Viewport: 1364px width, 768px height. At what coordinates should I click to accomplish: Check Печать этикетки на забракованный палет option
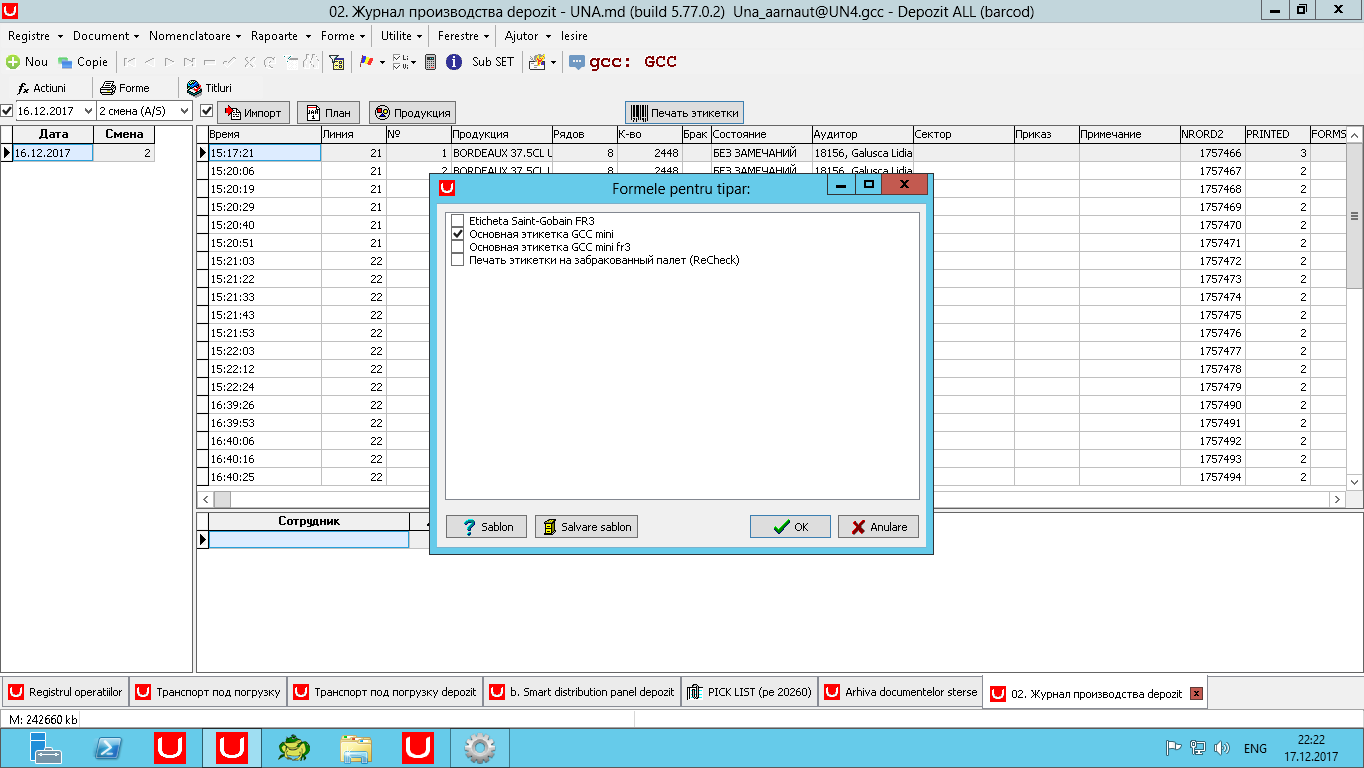[458, 260]
